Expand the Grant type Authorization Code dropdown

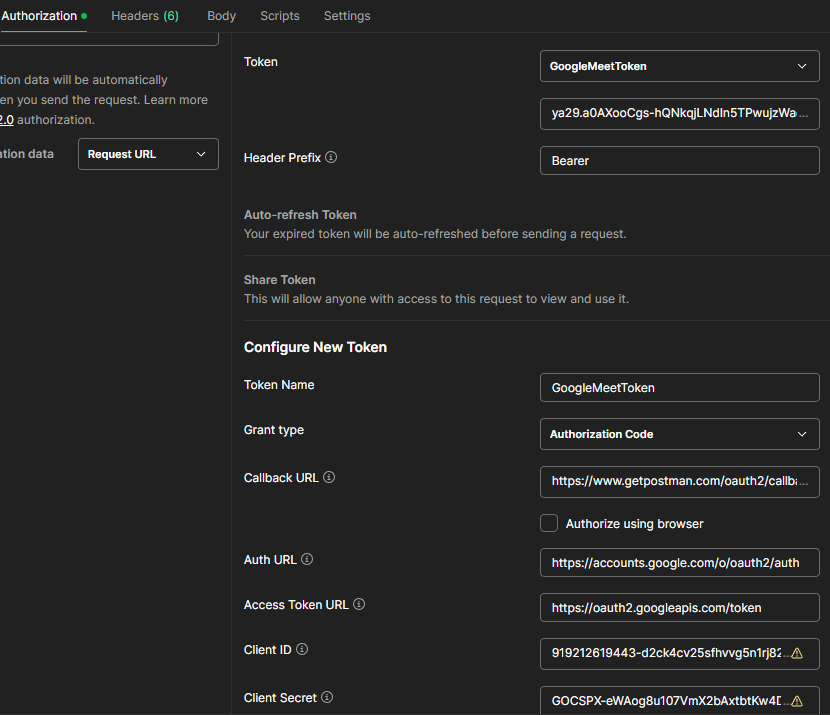pos(679,434)
